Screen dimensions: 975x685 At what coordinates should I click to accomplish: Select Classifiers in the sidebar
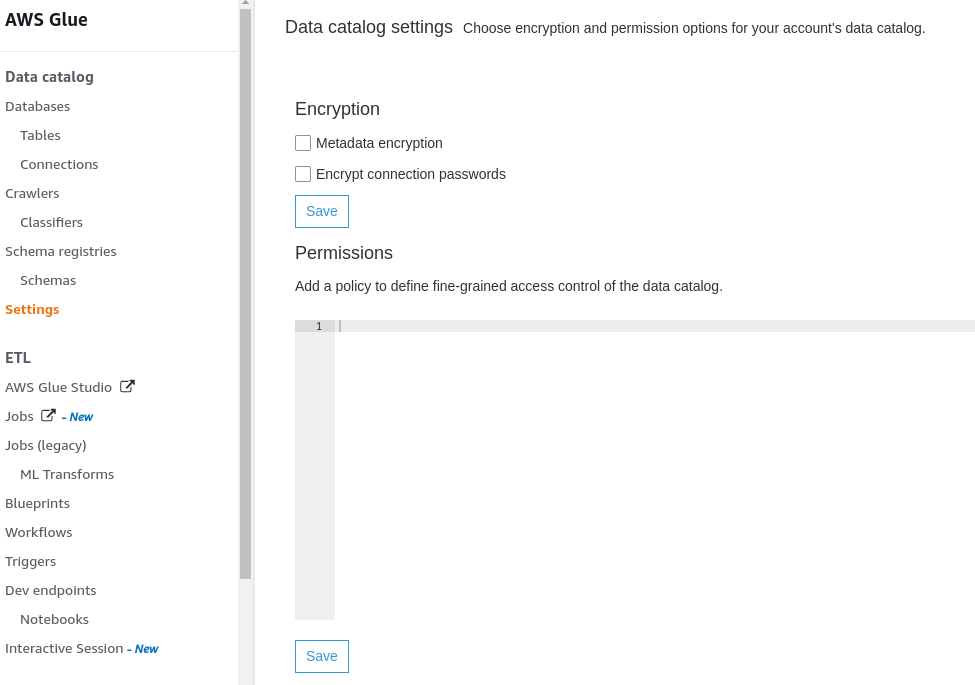51,222
